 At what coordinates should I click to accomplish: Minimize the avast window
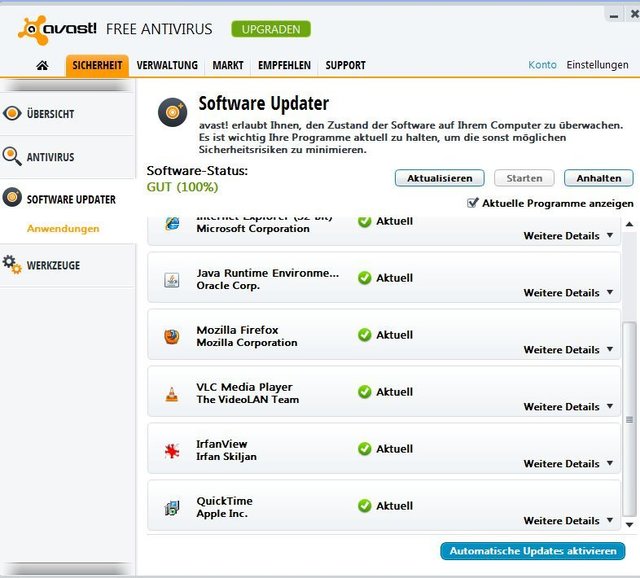click(613, 16)
